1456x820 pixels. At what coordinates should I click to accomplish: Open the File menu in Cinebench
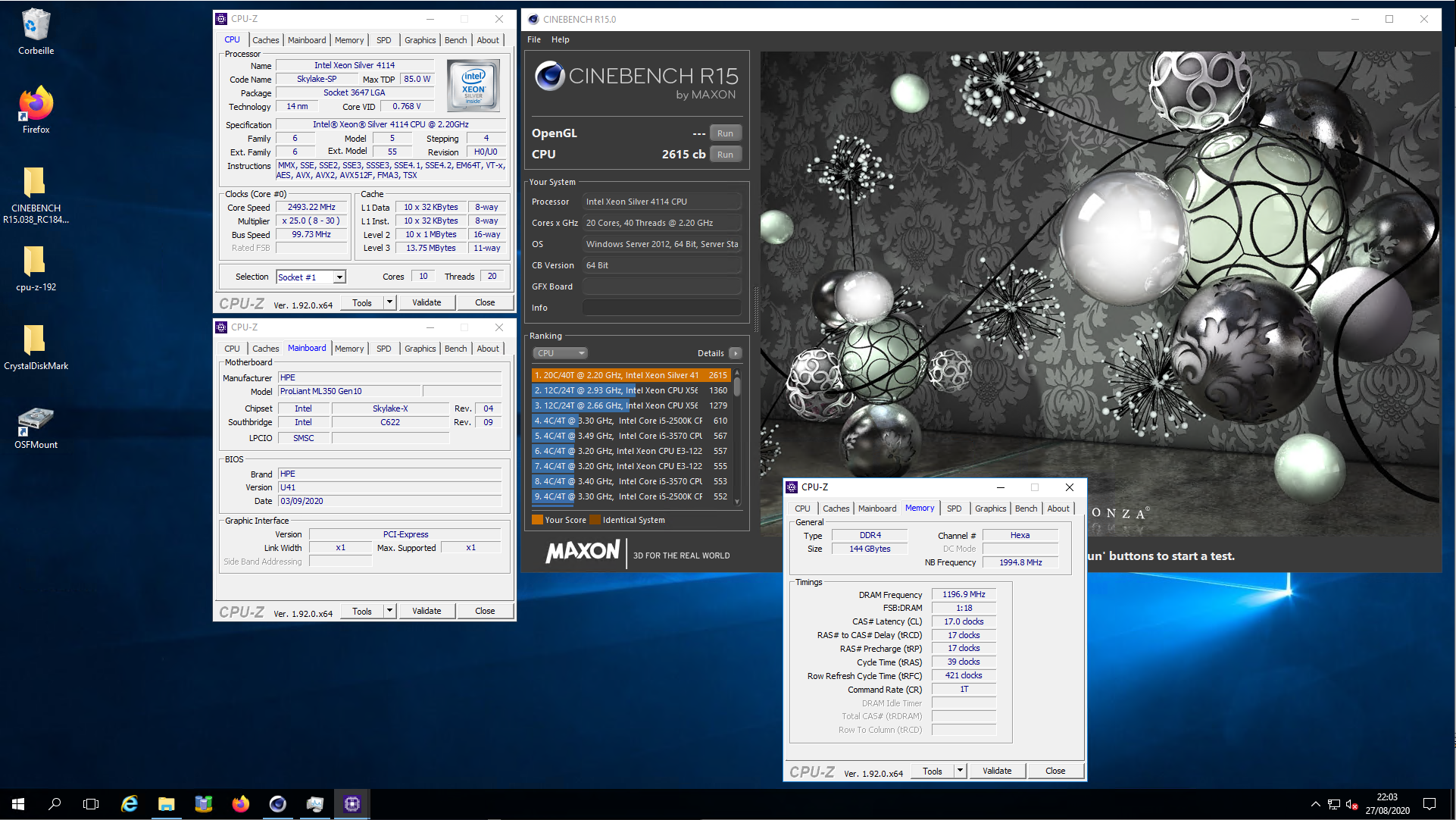[x=534, y=39]
